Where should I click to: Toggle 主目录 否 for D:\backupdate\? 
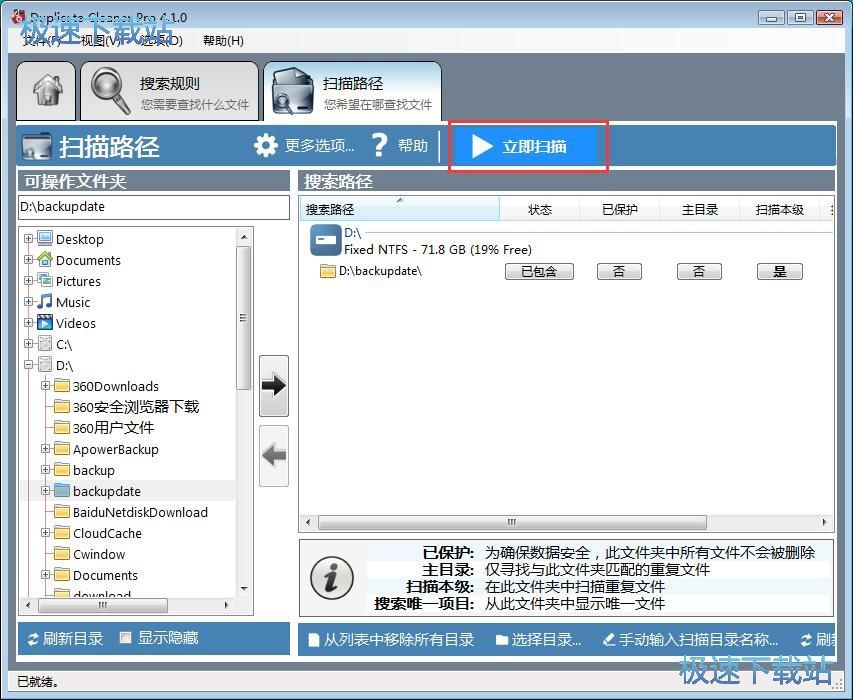tap(699, 271)
